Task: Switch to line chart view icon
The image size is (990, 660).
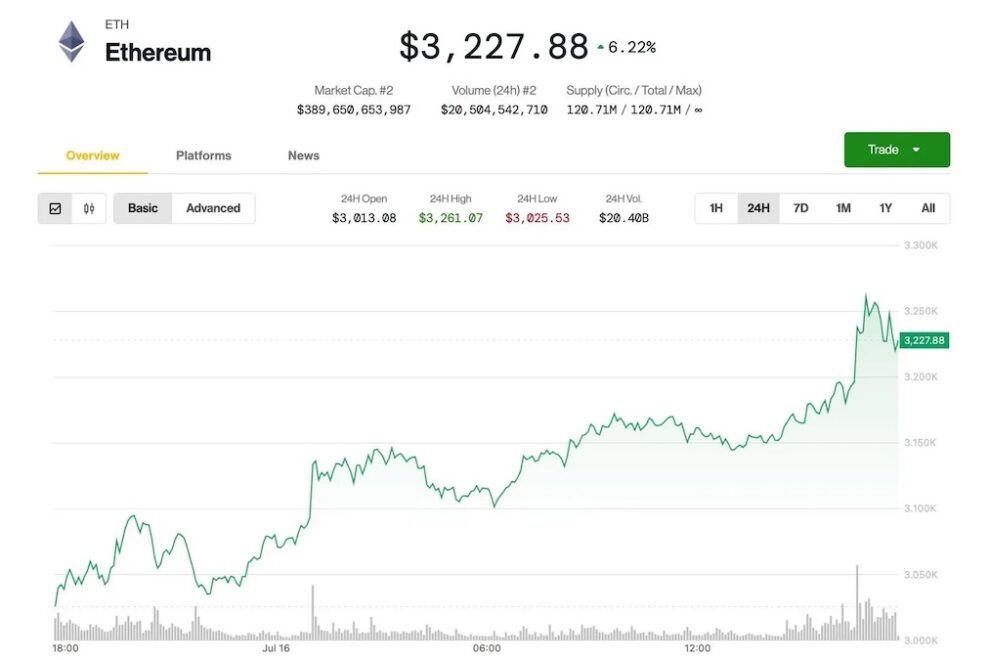Action: click(x=55, y=208)
